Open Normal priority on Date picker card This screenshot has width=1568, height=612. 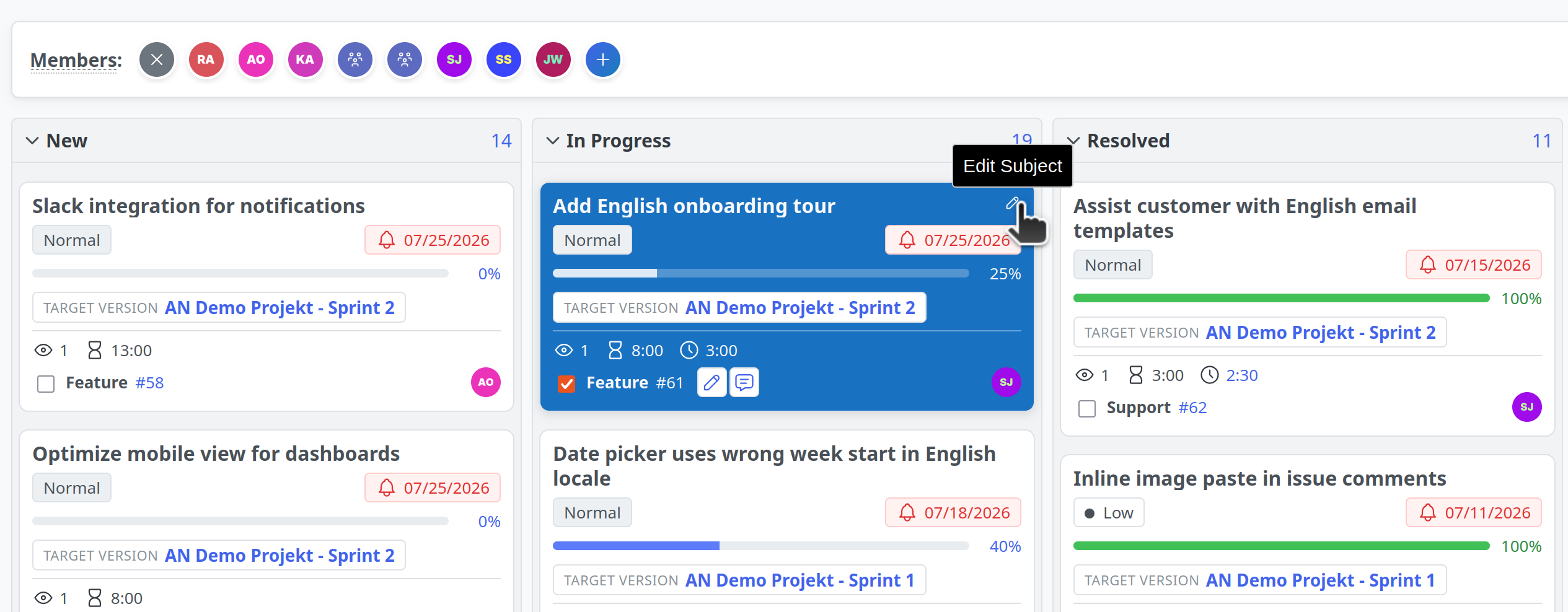coord(592,512)
